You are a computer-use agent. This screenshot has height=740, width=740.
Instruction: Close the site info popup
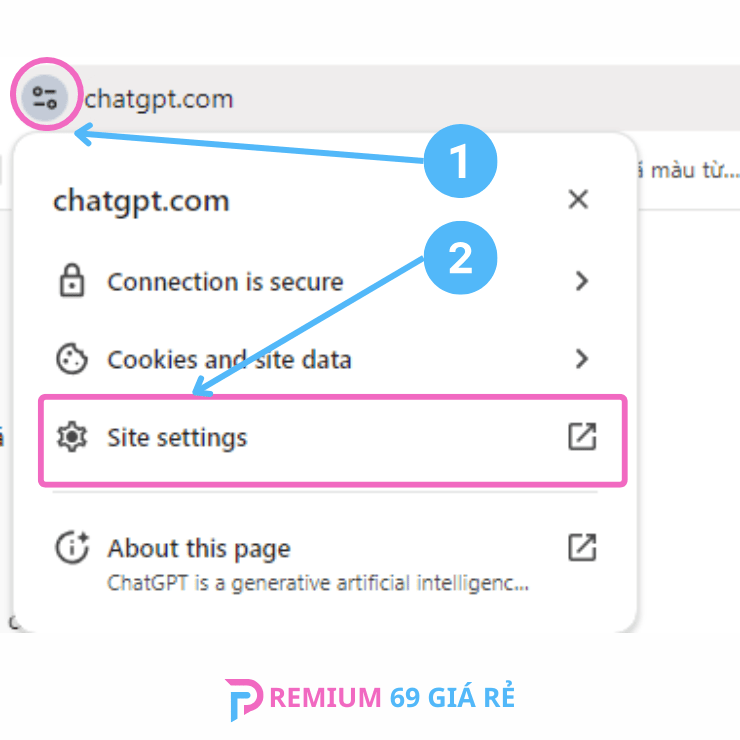578,200
